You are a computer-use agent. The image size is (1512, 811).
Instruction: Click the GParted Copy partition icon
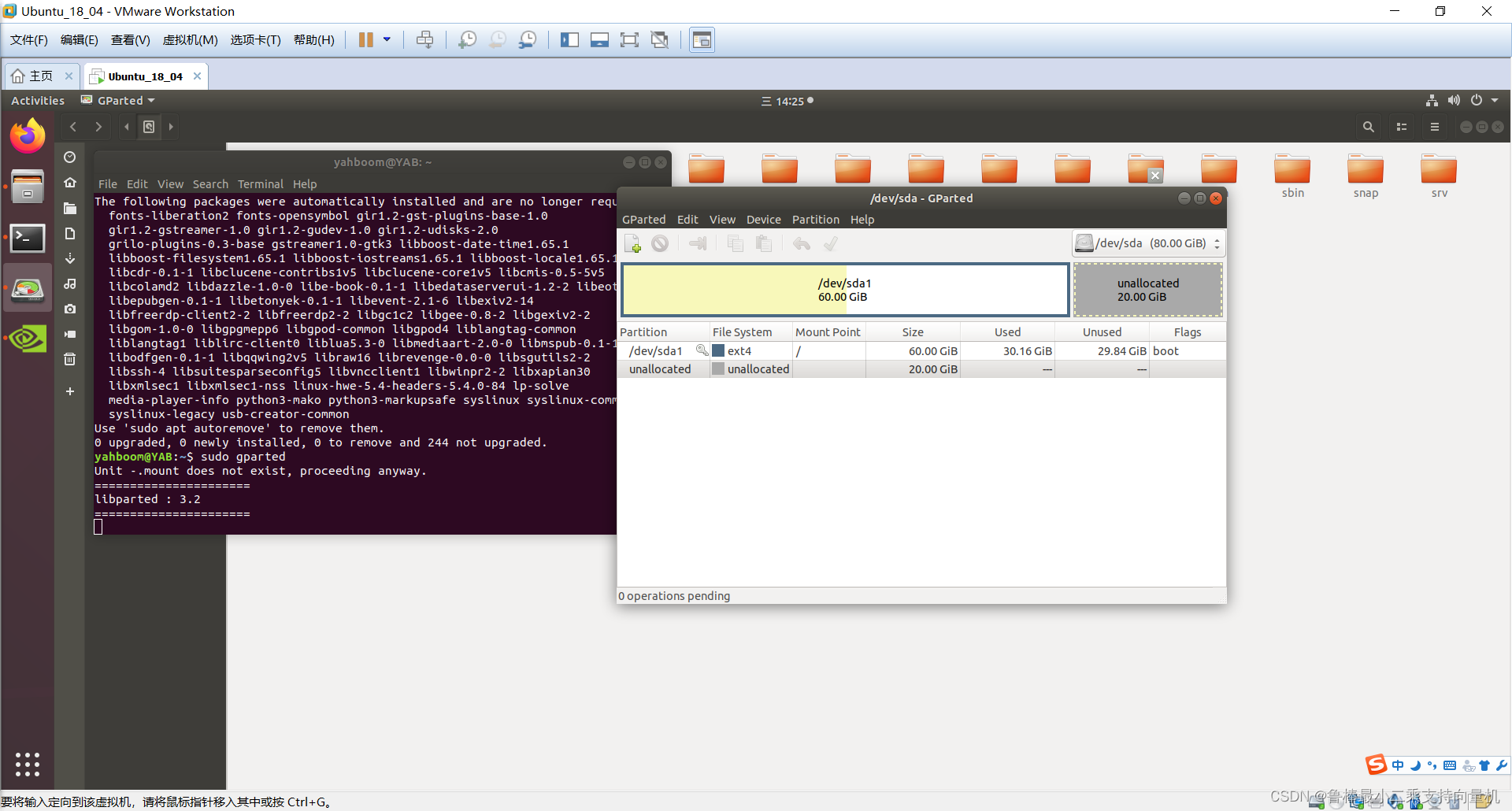tap(736, 244)
